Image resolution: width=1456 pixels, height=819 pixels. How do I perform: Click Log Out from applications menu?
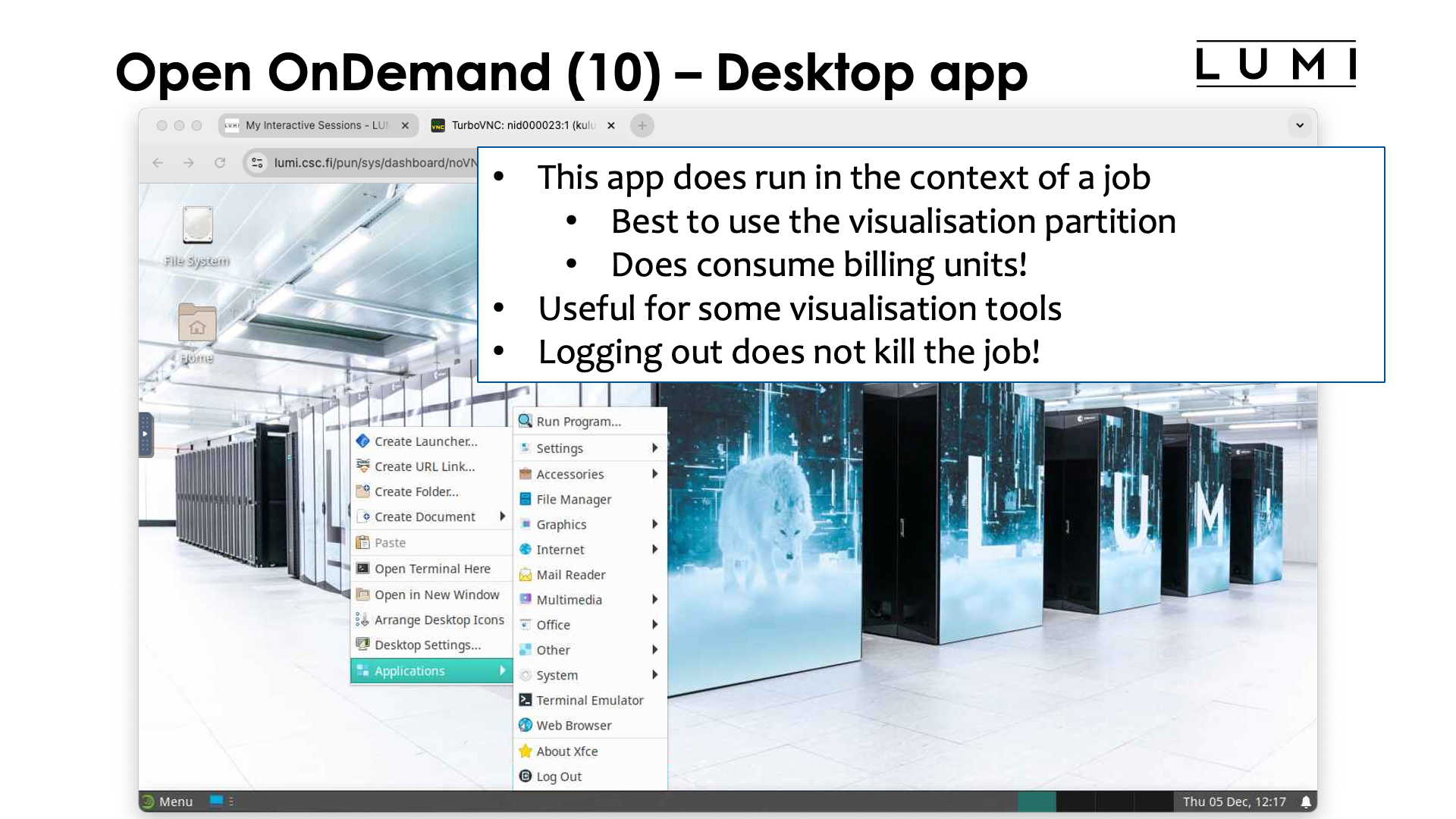[558, 776]
